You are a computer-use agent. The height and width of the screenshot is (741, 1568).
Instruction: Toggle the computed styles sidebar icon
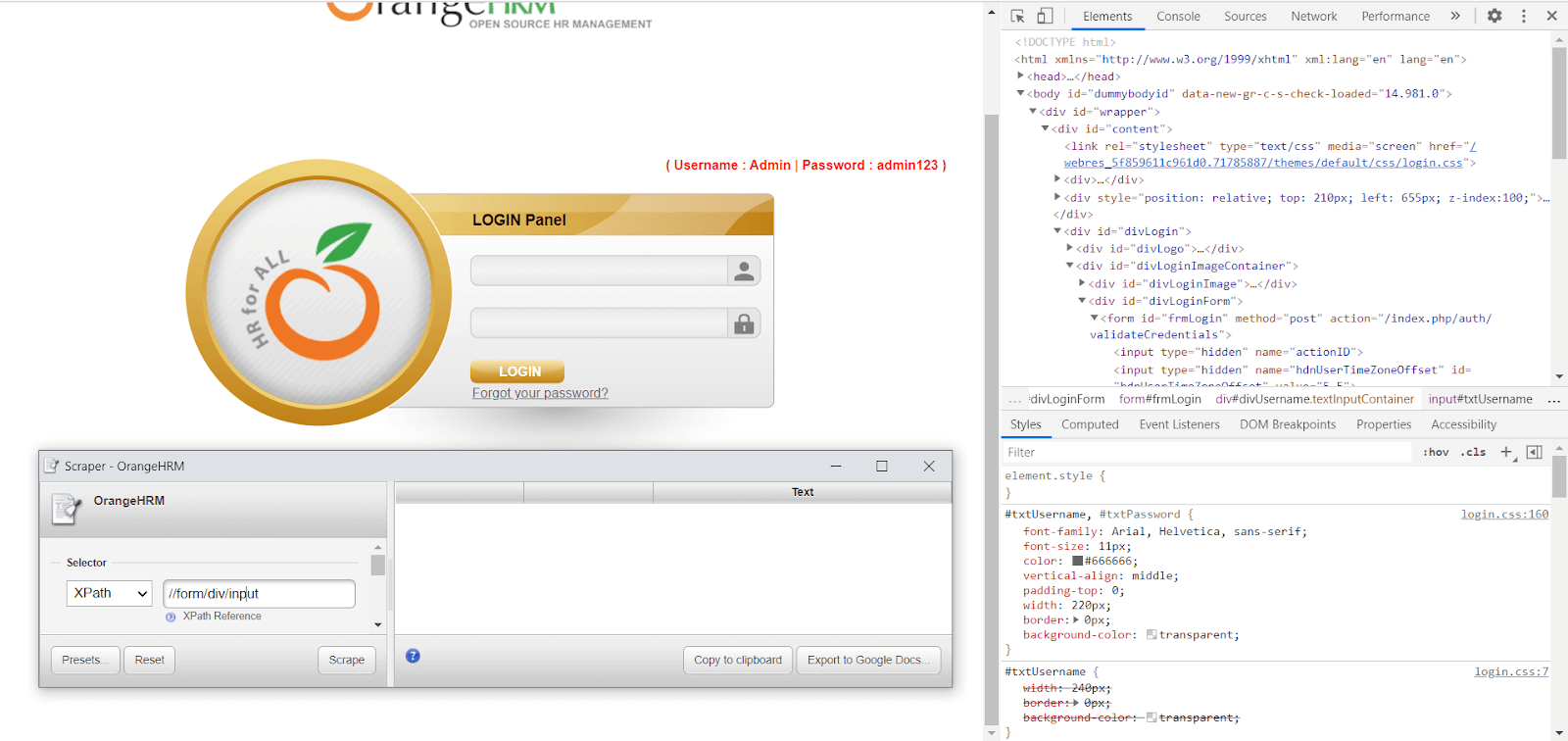(x=1535, y=452)
